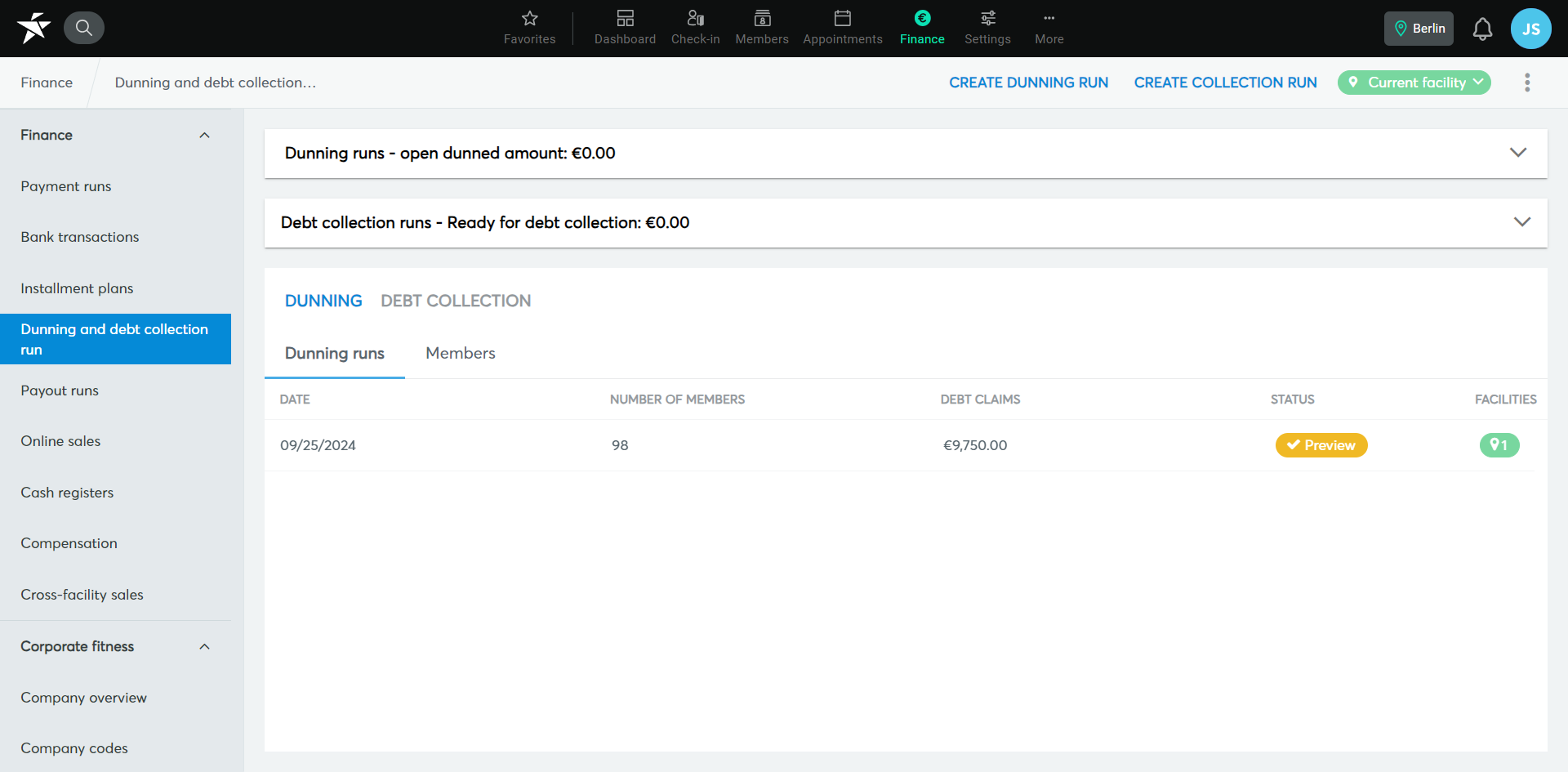Click Finance breadcrumb
This screenshot has width=1568, height=772.
pyautogui.click(x=47, y=83)
